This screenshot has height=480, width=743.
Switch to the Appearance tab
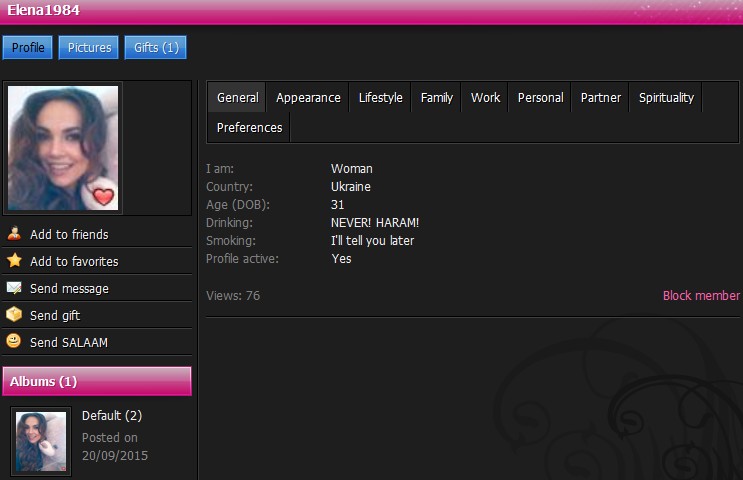[308, 98]
